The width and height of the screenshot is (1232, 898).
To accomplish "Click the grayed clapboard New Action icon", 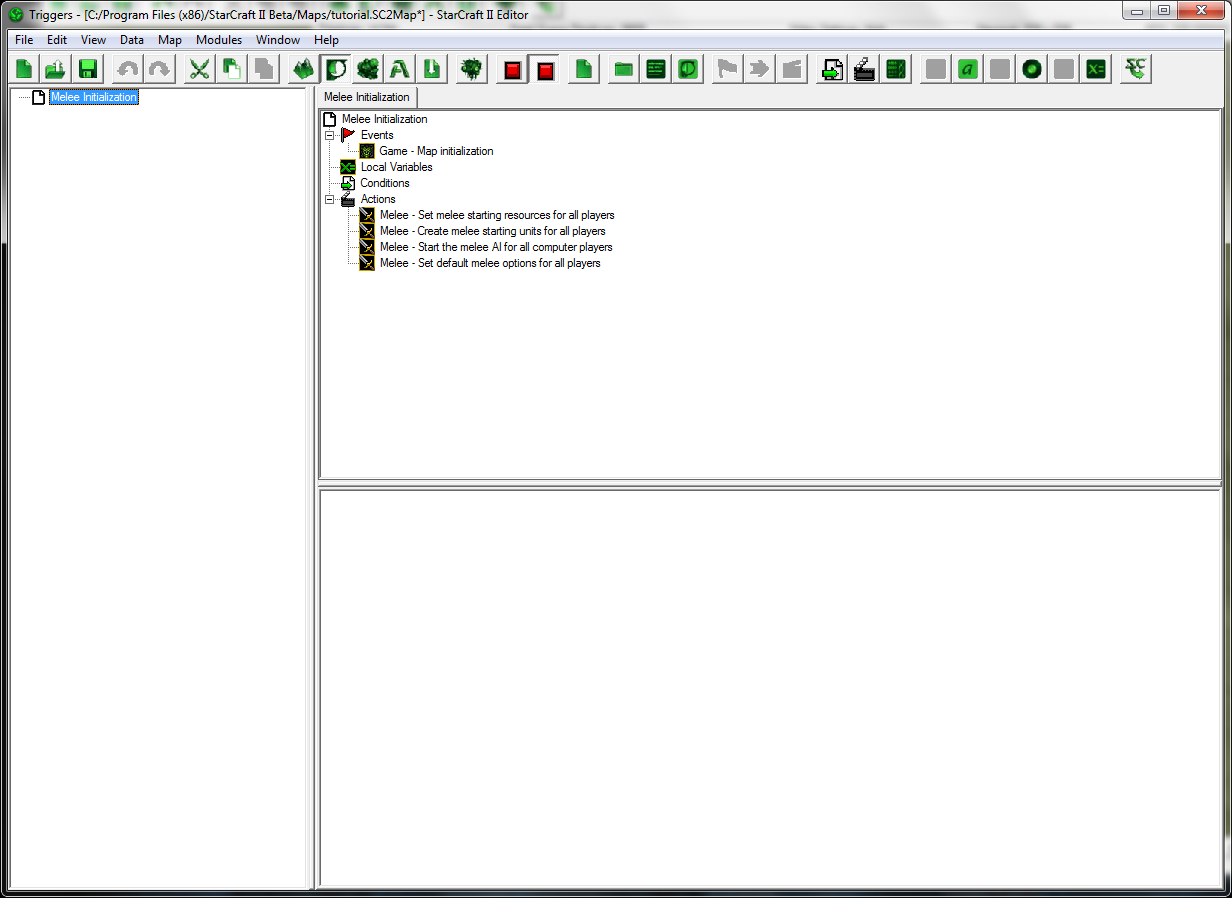I will [x=792, y=69].
